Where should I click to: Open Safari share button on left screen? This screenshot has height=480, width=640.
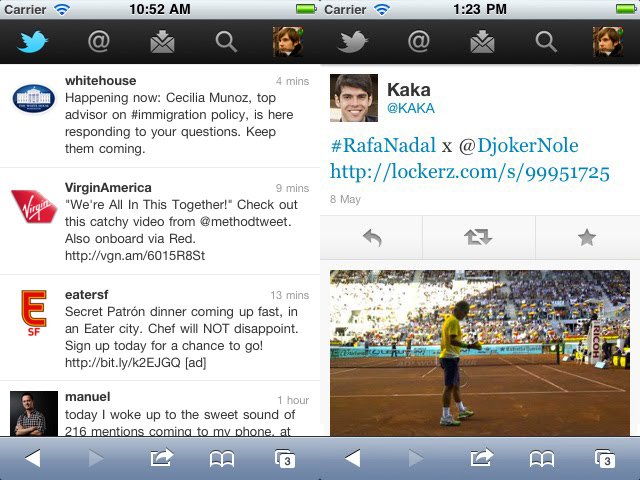pyautogui.click(x=162, y=457)
